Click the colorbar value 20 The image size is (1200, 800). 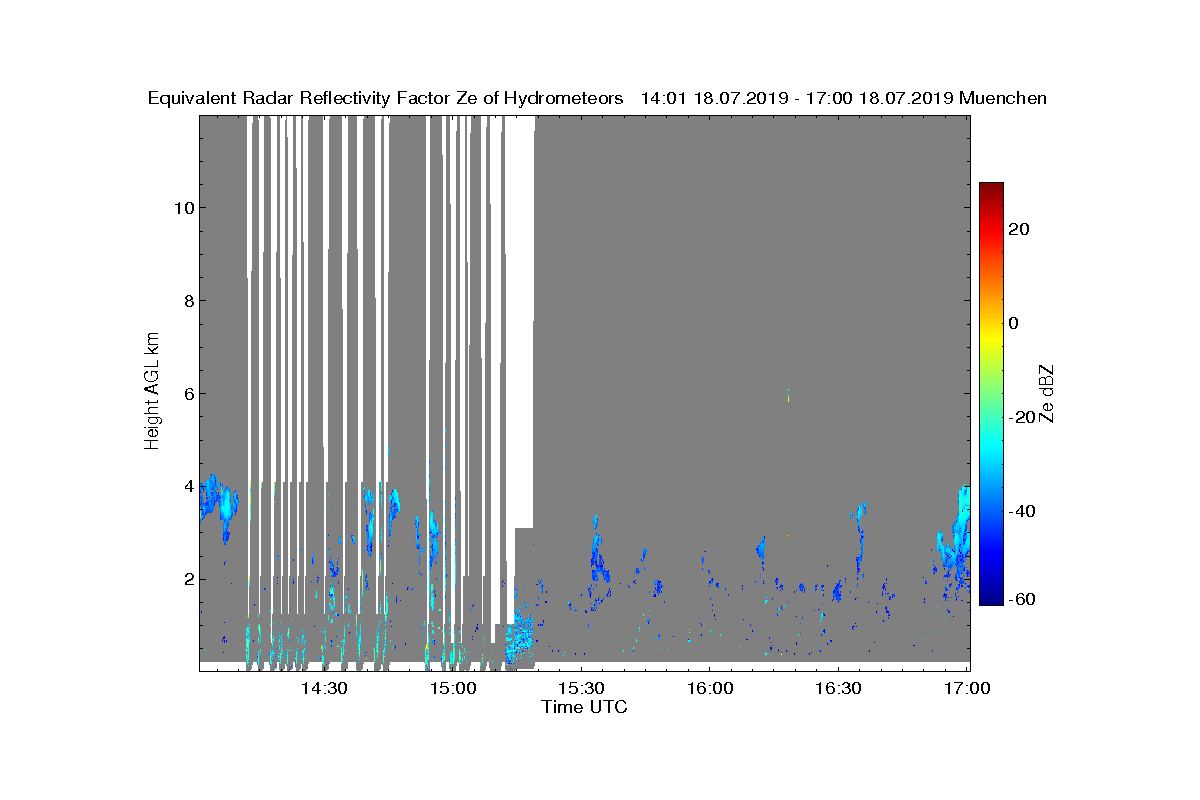click(x=1019, y=229)
